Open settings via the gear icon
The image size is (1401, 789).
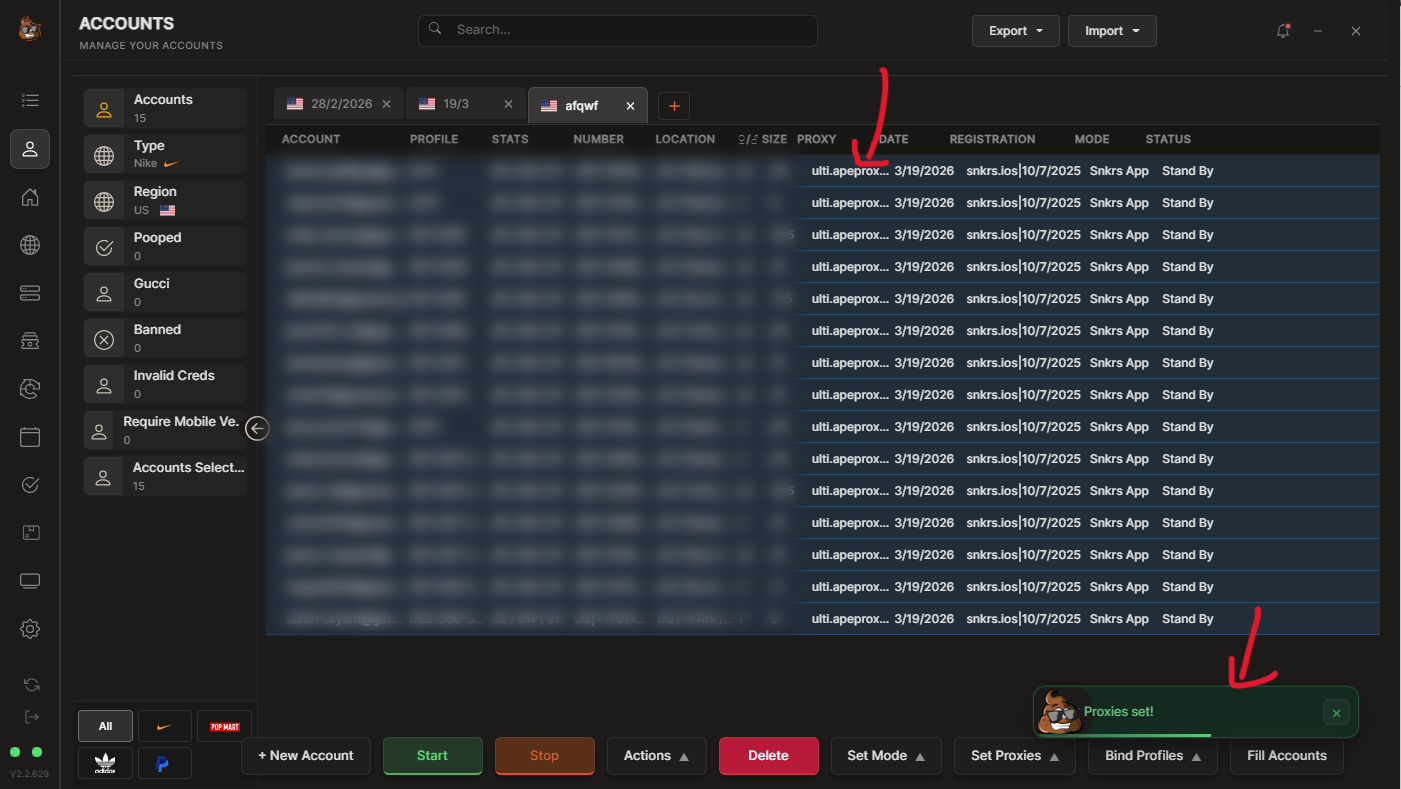pos(30,629)
